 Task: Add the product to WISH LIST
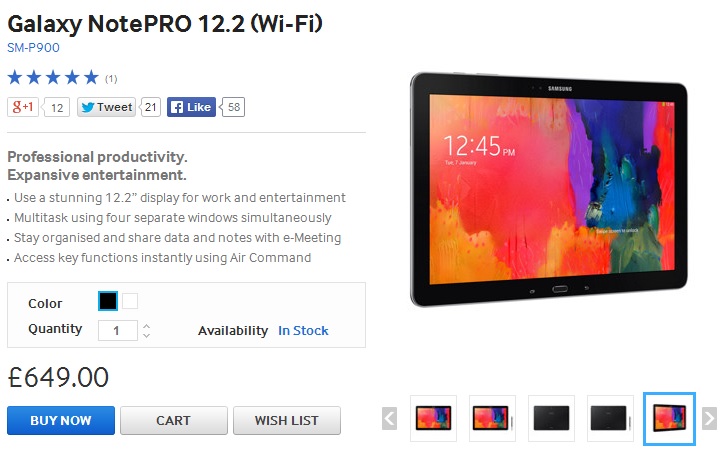(x=287, y=420)
